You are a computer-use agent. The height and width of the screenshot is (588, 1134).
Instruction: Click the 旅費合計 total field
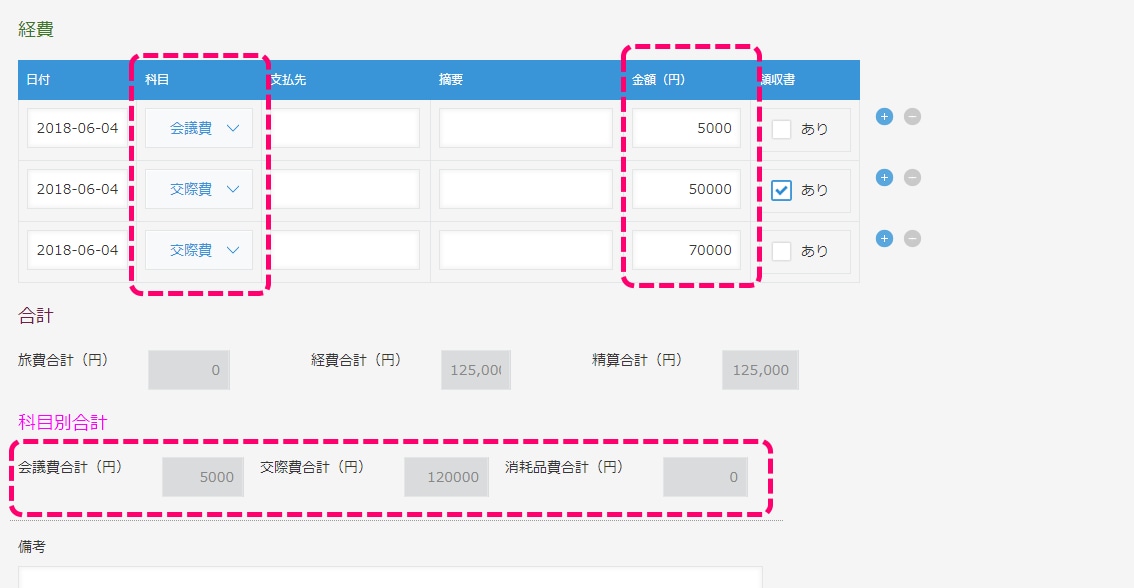pos(189,370)
